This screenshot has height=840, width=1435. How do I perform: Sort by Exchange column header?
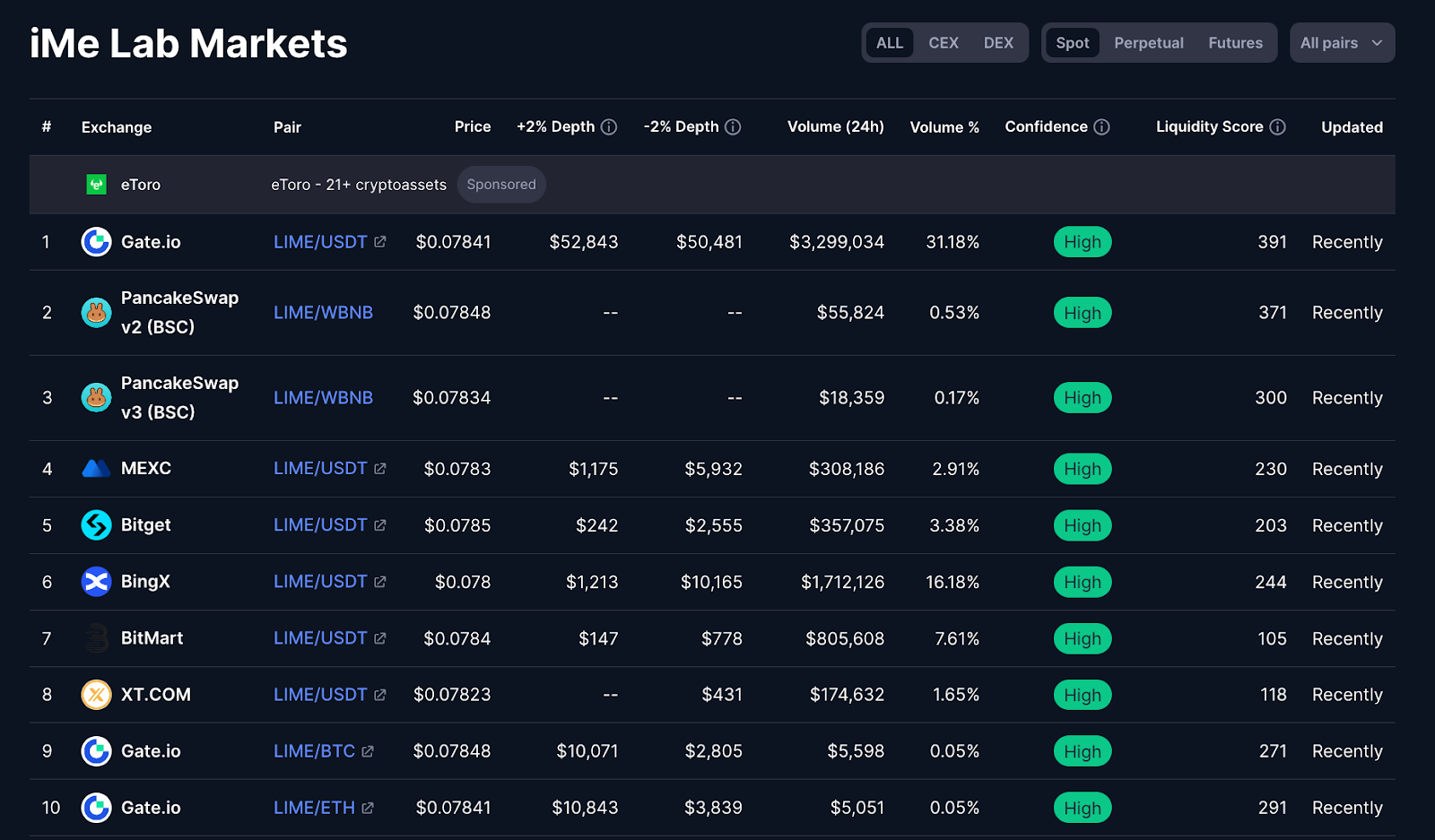(x=117, y=127)
